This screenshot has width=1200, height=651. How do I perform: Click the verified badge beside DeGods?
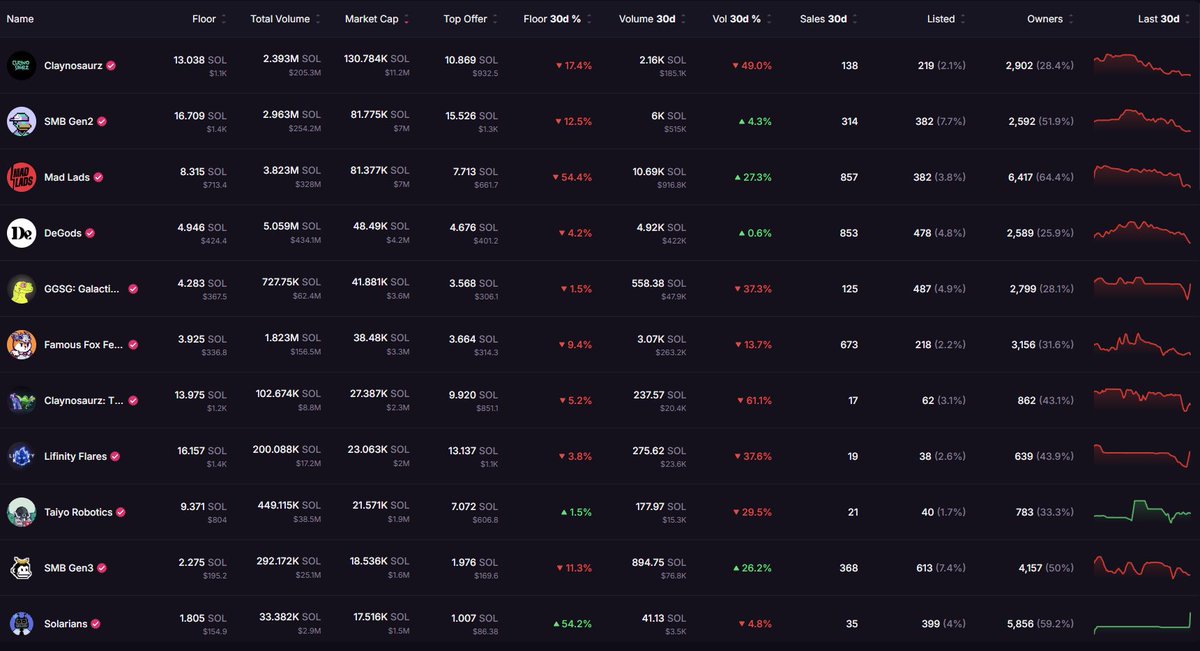(90, 233)
